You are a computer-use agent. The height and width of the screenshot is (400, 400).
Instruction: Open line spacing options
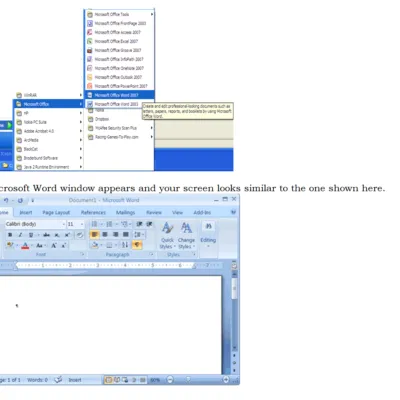(x=138, y=235)
